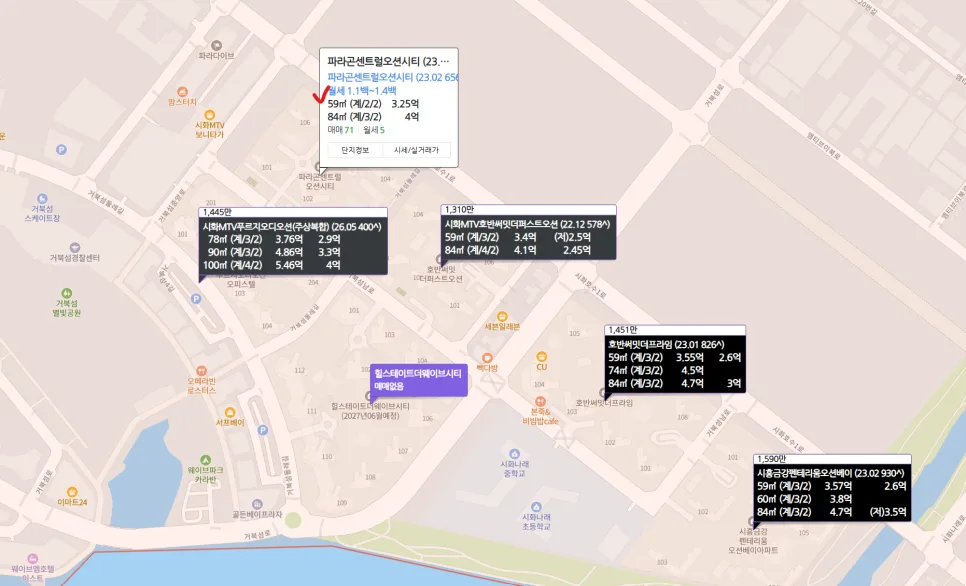Click the 거북섬 별빛공원 park icon
This screenshot has width=966, height=586.
[67, 293]
